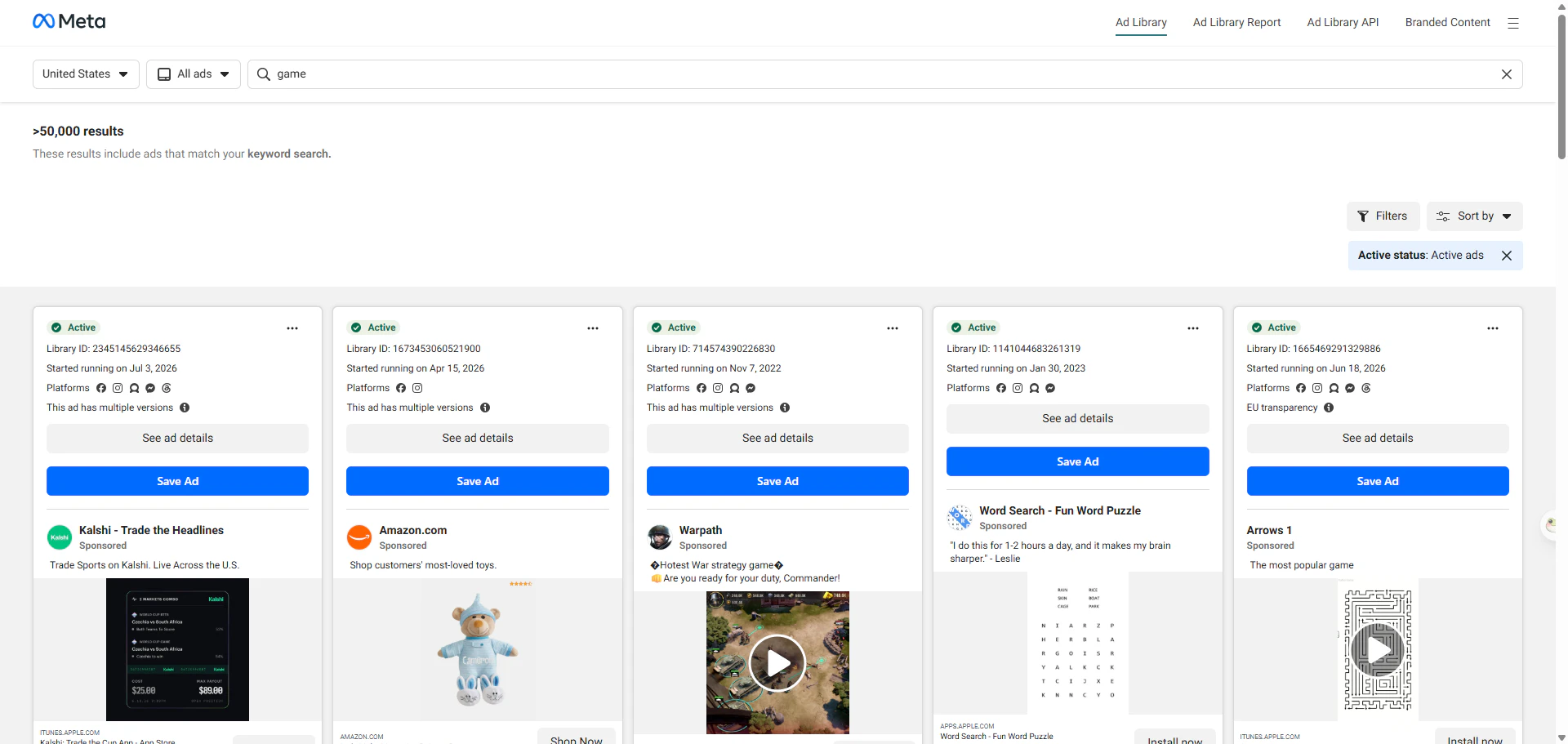The height and width of the screenshot is (744, 1568).
Task: Click the Facebook platform icon on Kalshi ad
Action: click(x=101, y=388)
